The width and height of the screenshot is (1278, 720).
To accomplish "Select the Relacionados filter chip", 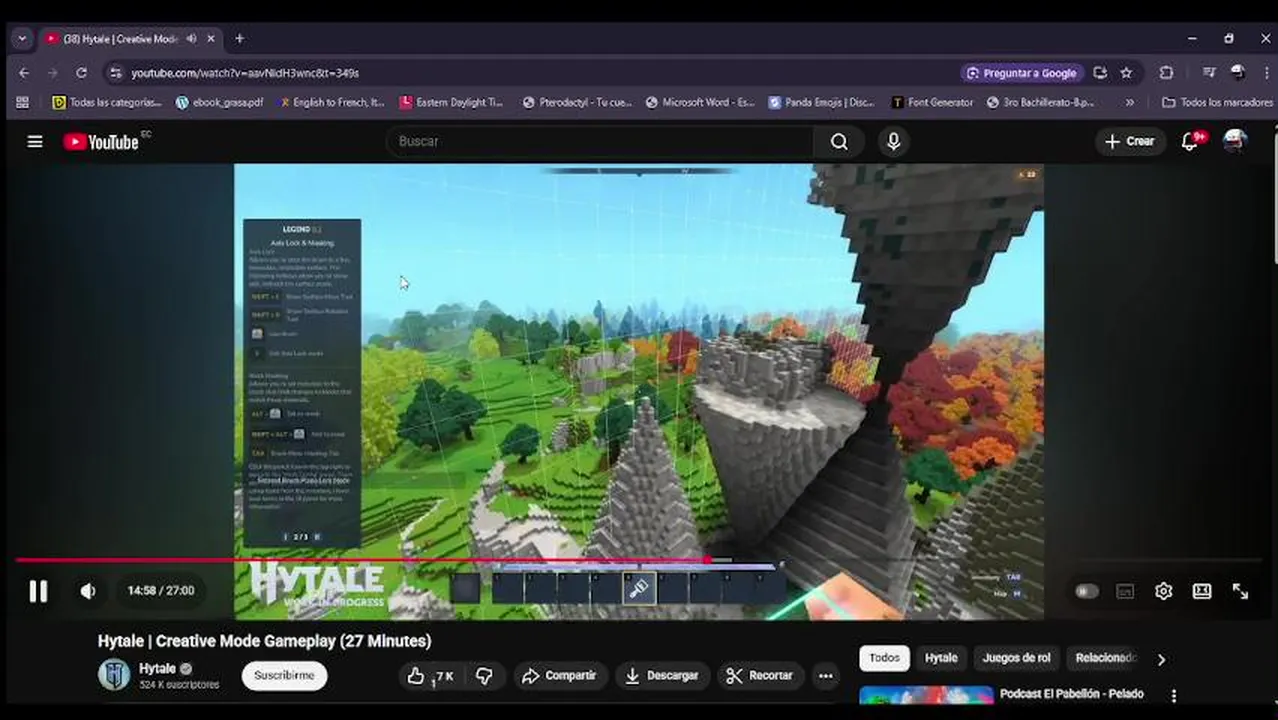I will [x=1104, y=658].
